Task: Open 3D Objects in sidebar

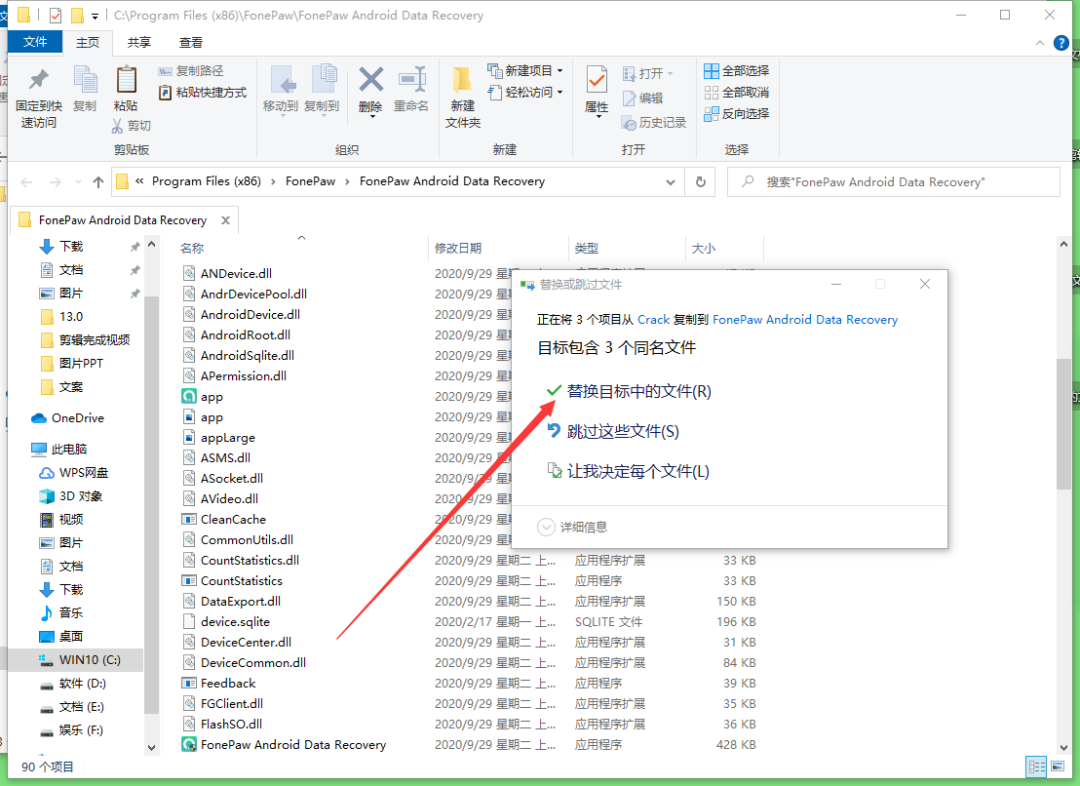Action: pos(71,496)
